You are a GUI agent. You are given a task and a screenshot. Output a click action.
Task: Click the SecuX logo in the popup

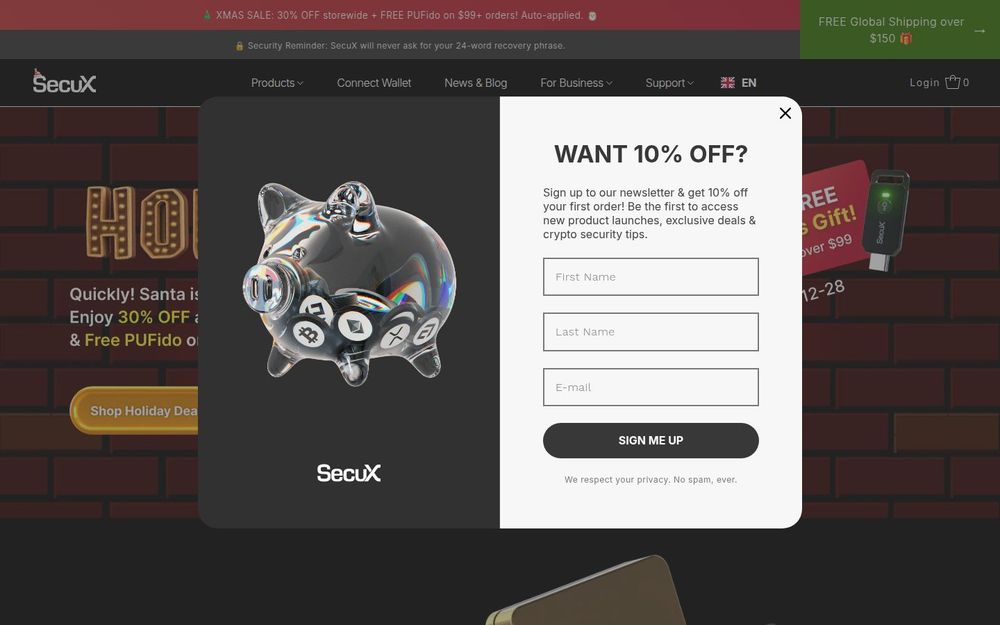[349, 473]
